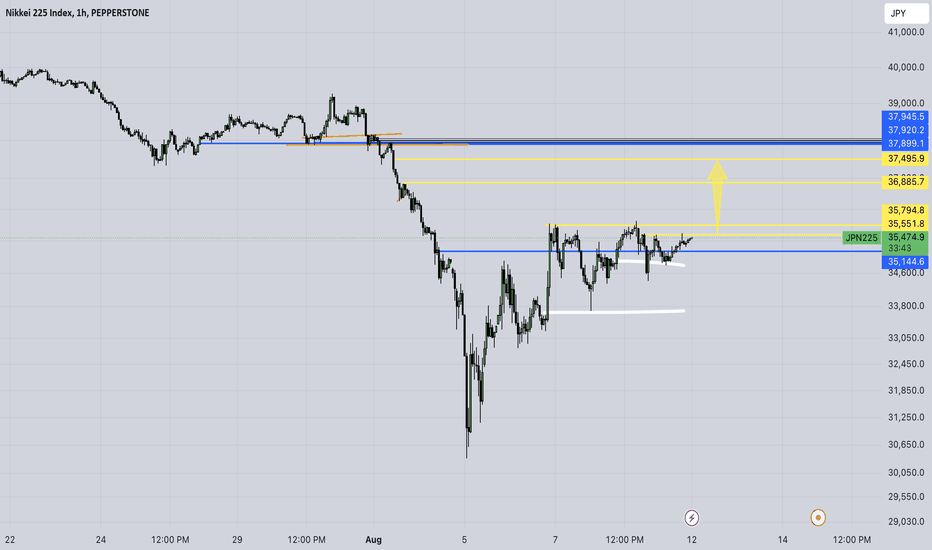The height and width of the screenshot is (550, 932).
Task: Click the 12 date on time axis
Action: point(691,540)
